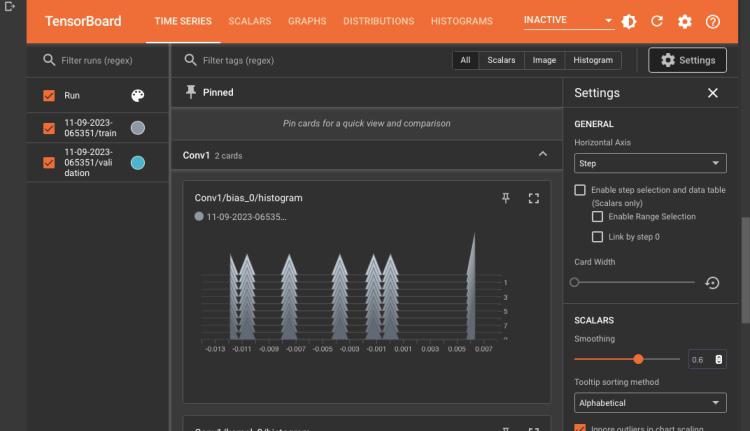Viewport: 750px width, 431px height.
Task: Click the validation run blue color swatch
Action: pos(138,163)
